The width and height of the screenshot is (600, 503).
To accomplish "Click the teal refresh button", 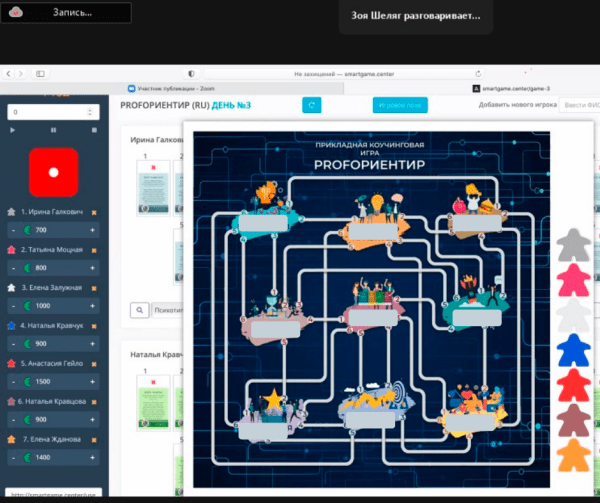I will click(x=311, y=105).
